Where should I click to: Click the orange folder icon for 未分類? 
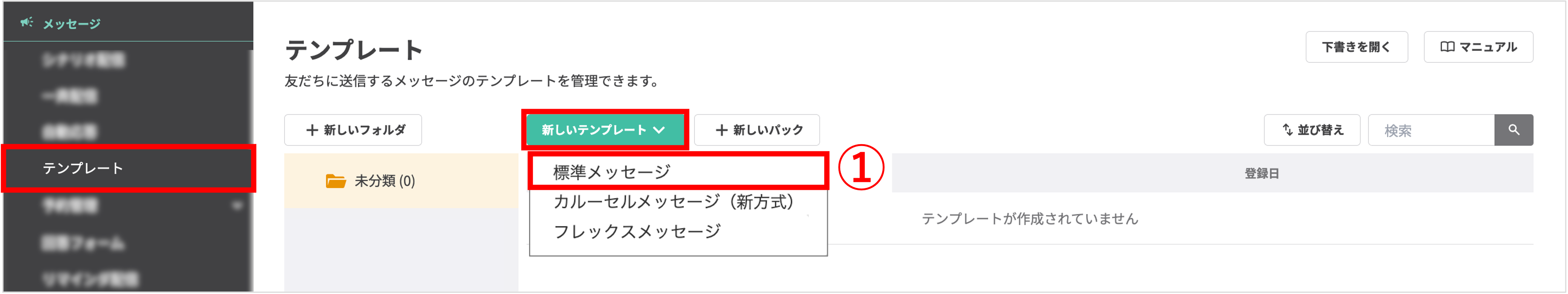(335, 181)
